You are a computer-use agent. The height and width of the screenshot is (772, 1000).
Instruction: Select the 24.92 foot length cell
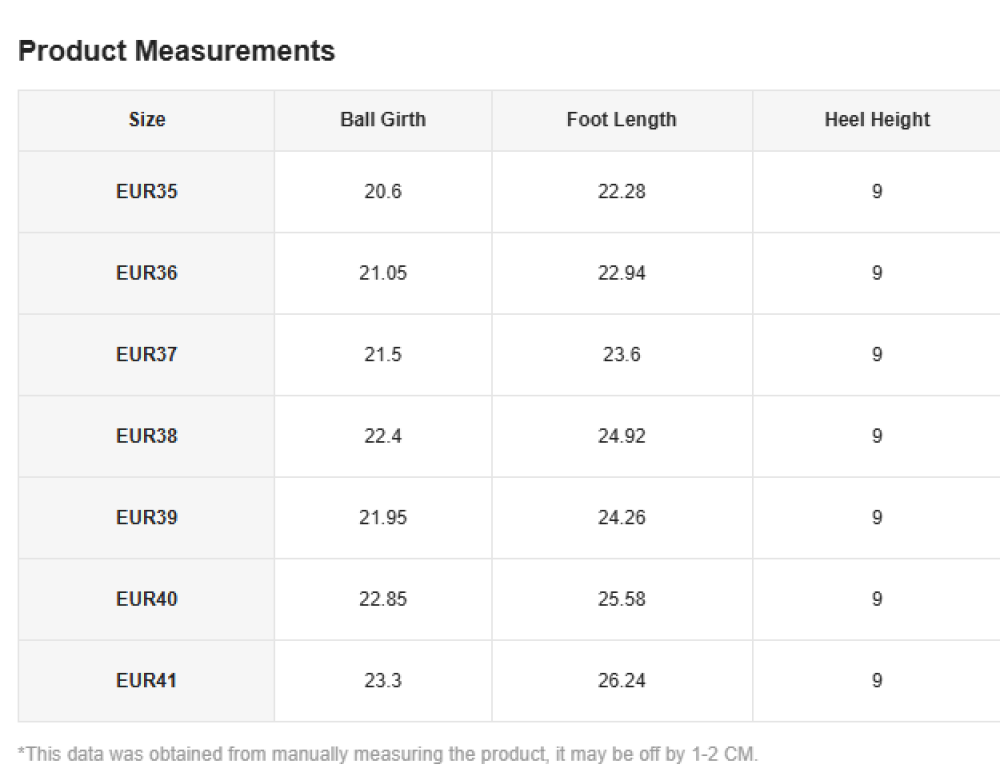(621, 436)
